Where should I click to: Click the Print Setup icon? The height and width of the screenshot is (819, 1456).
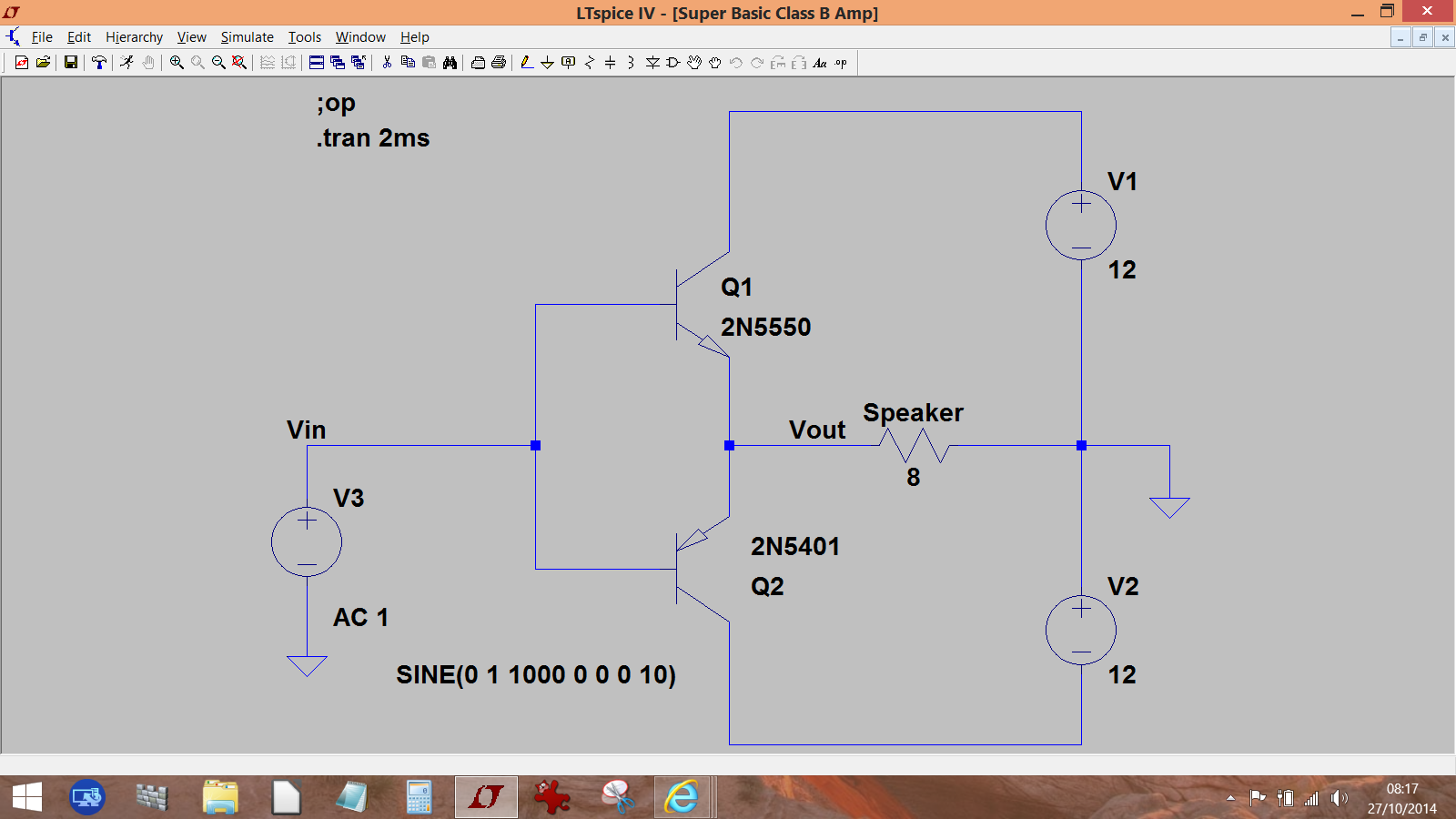pos(478,63)
